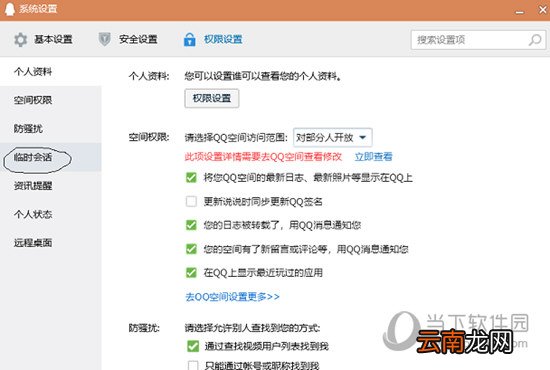
Task: Click the 权限设置 button under 个人资料
Action: click(212, 98)
